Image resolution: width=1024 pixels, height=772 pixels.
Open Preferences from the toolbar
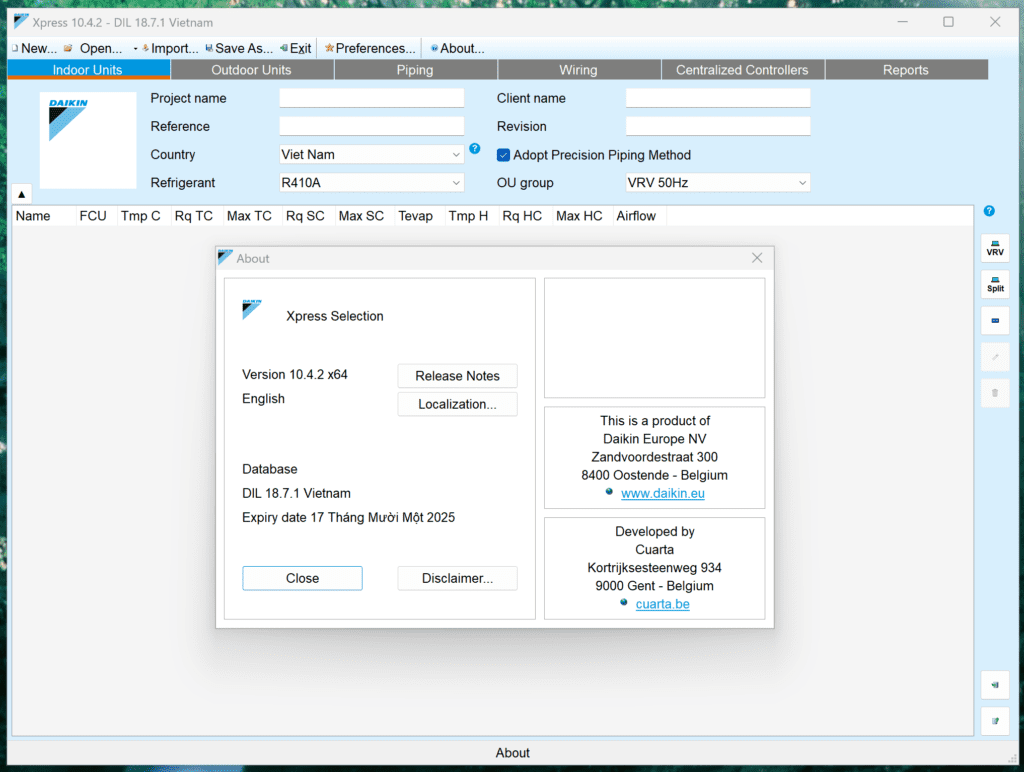pyautogui.click(x=369, y=48)
